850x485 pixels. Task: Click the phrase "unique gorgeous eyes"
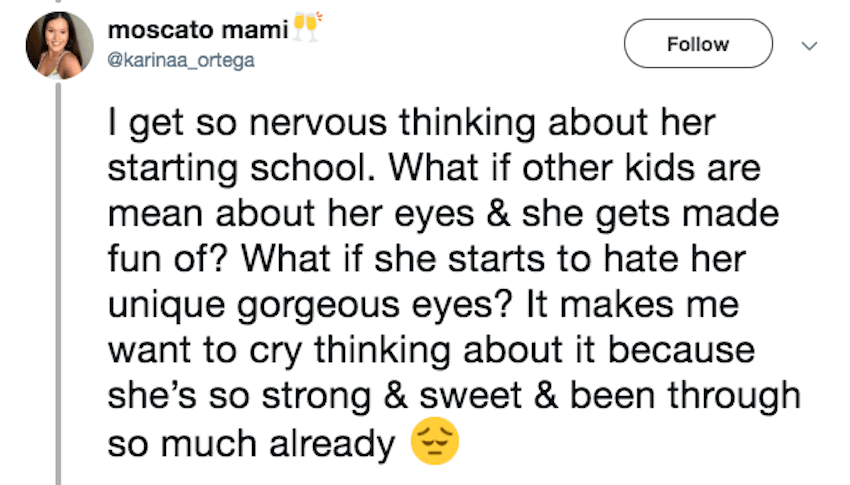(310, 306)
